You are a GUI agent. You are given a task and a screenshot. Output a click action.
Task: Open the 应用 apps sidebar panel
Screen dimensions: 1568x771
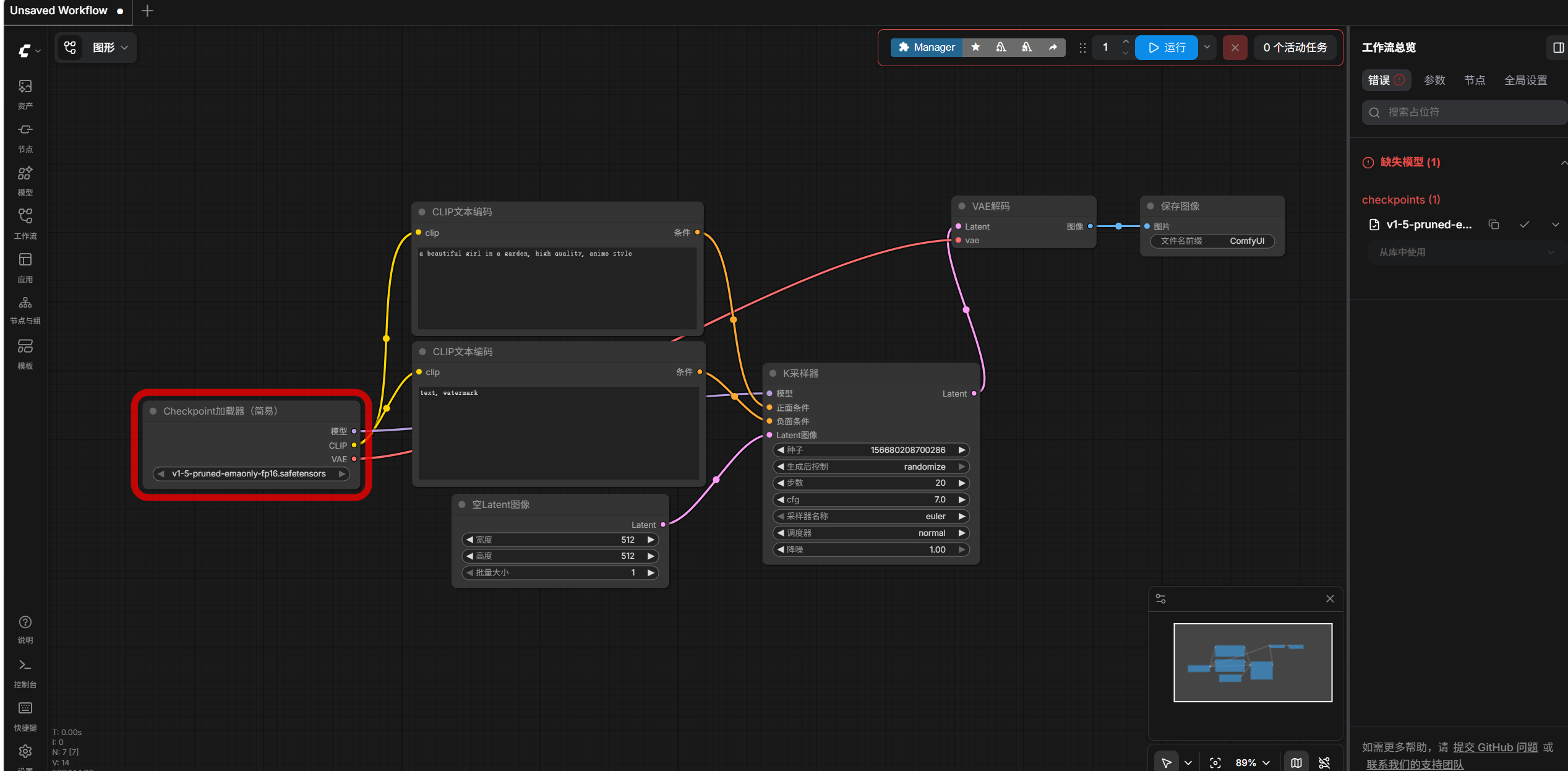(x=25, y=267)
